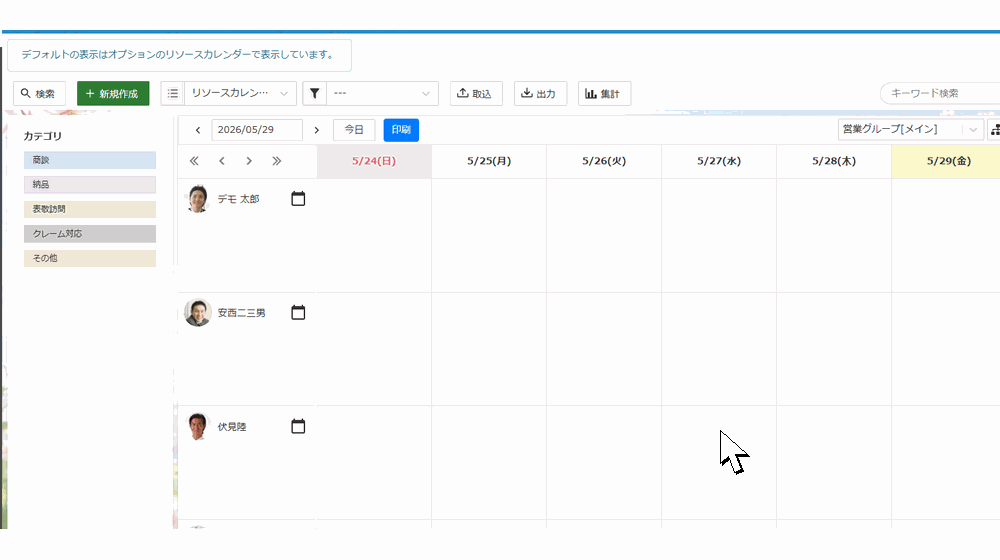Click the single-left arrow in calendar header
The width and height of the screenshot is (1000, 560).
tap(221, 161)
